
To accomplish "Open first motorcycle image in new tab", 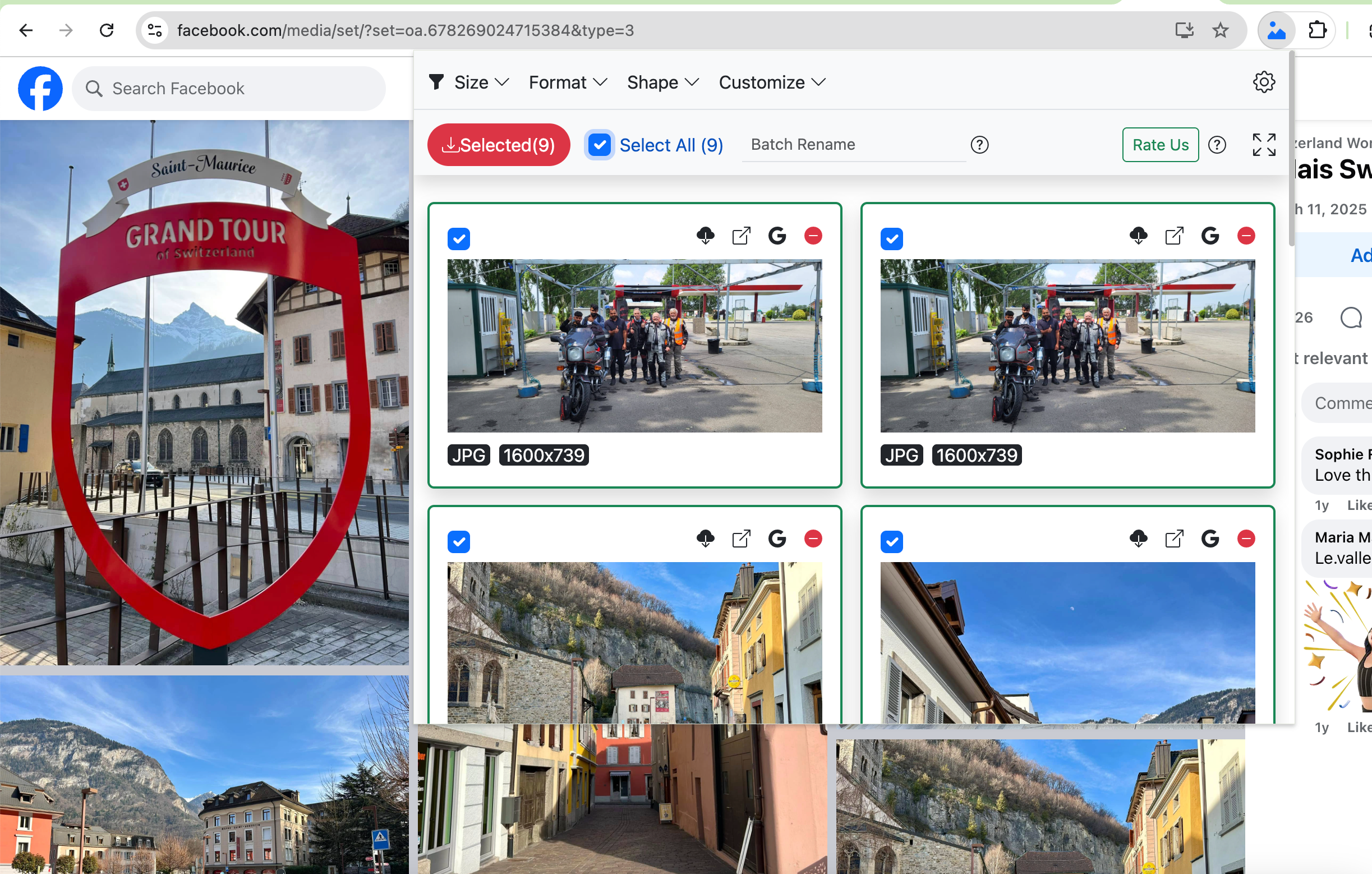I will click(742, 235).
